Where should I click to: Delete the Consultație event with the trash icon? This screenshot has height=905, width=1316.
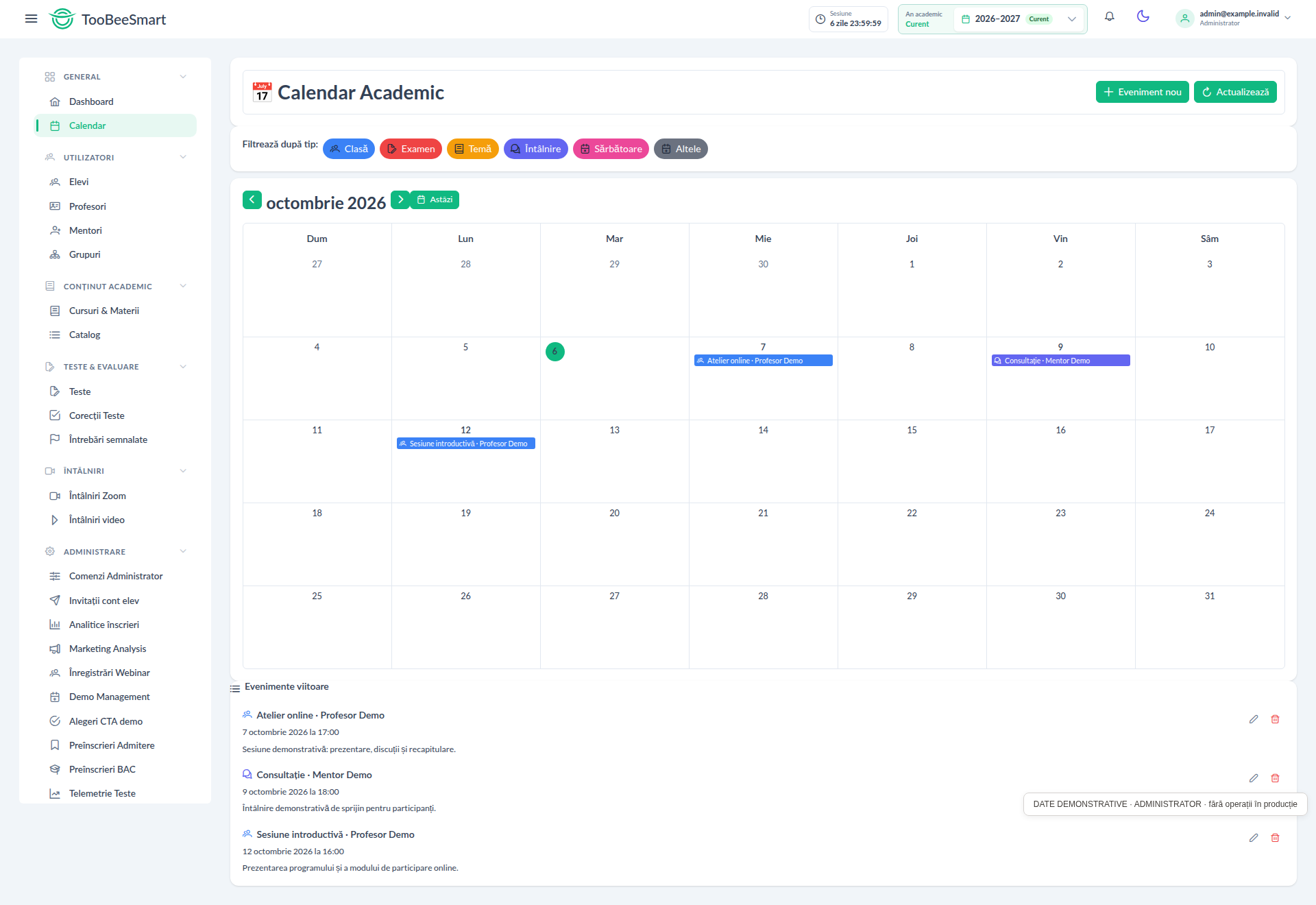click(1275, 778)
